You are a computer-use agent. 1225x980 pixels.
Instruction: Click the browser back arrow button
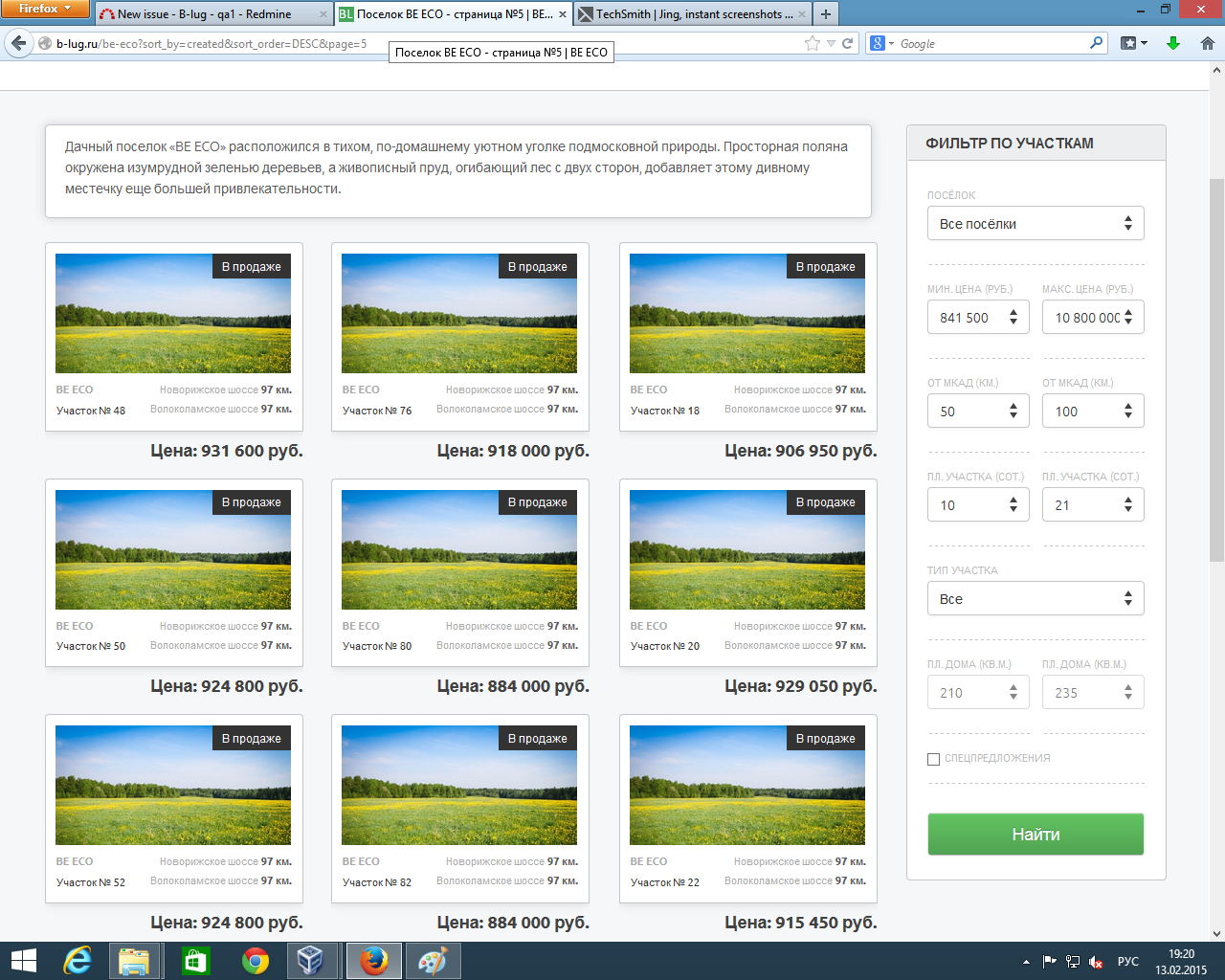pyautogui.click(x=19, y=43)
